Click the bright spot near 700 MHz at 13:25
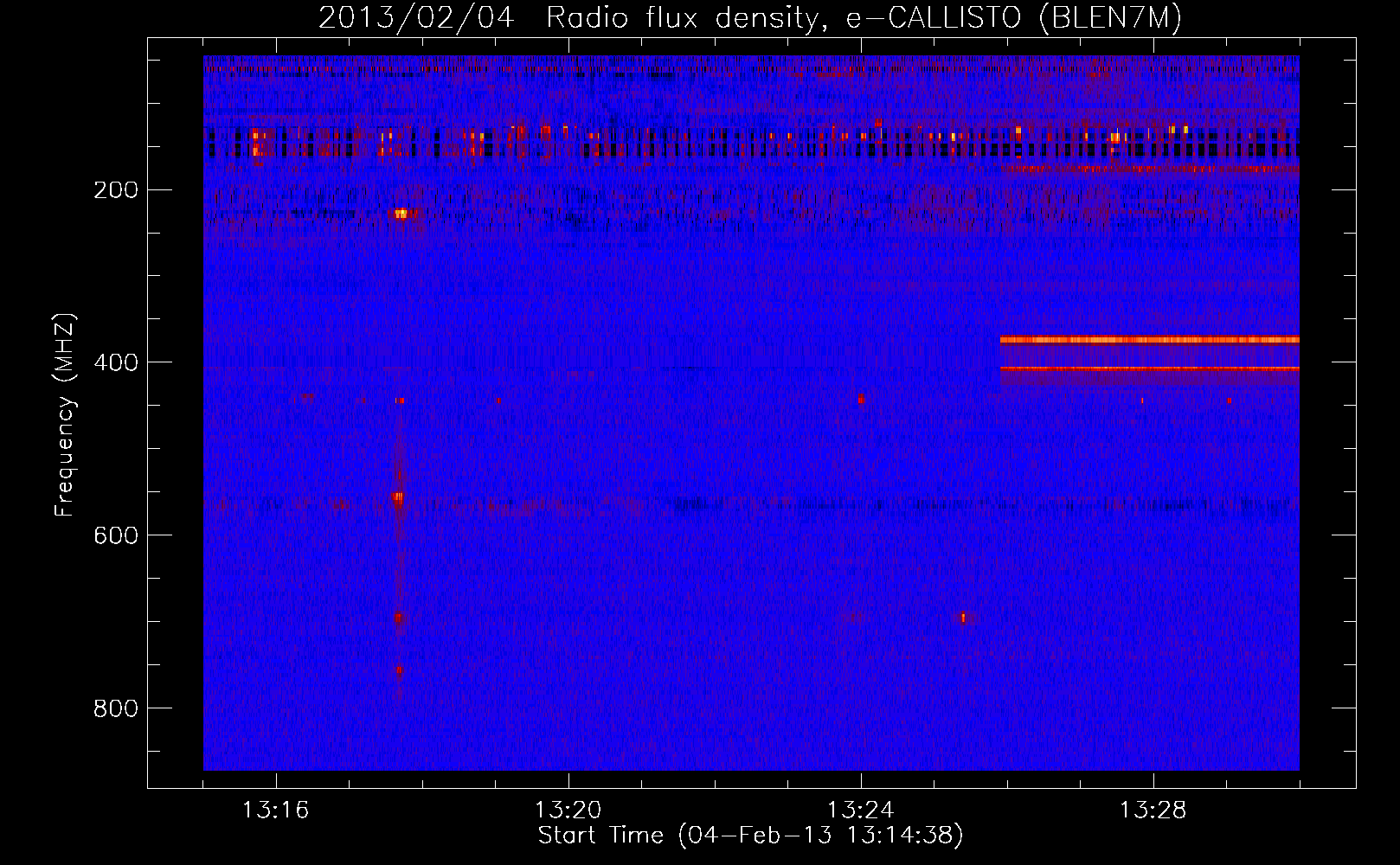 point(963,617)
